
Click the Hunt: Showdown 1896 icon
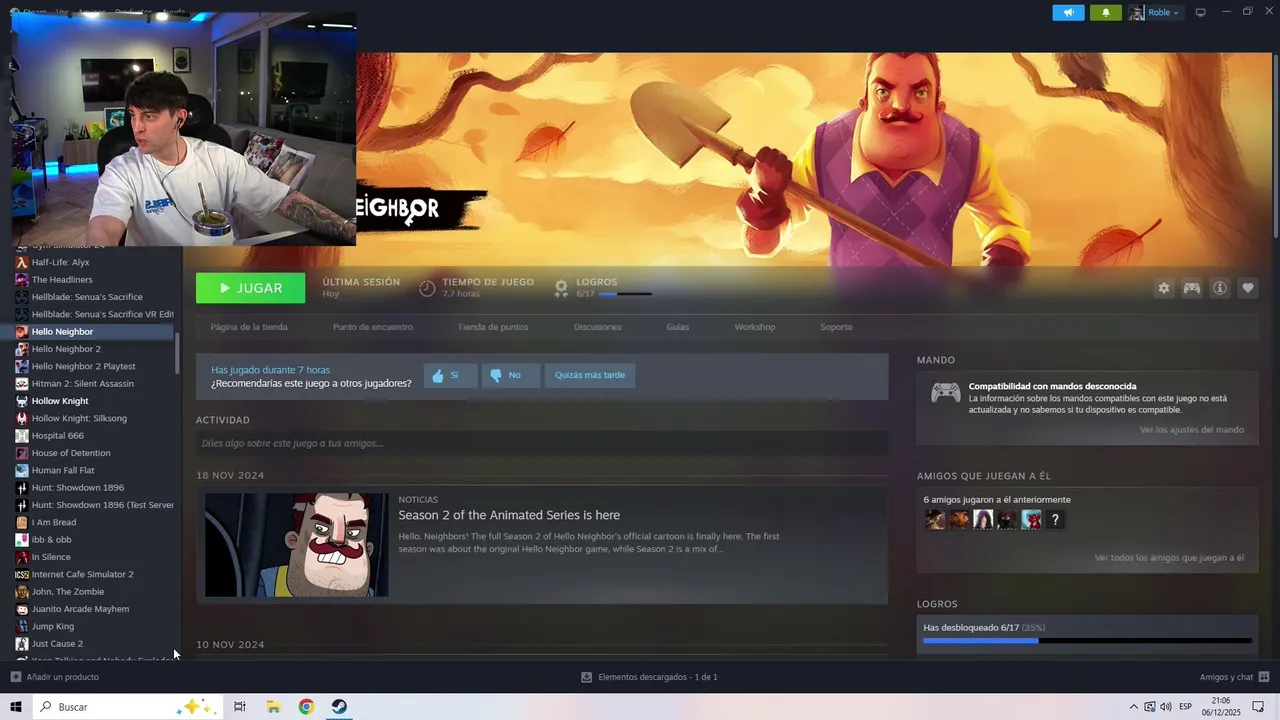21,488
